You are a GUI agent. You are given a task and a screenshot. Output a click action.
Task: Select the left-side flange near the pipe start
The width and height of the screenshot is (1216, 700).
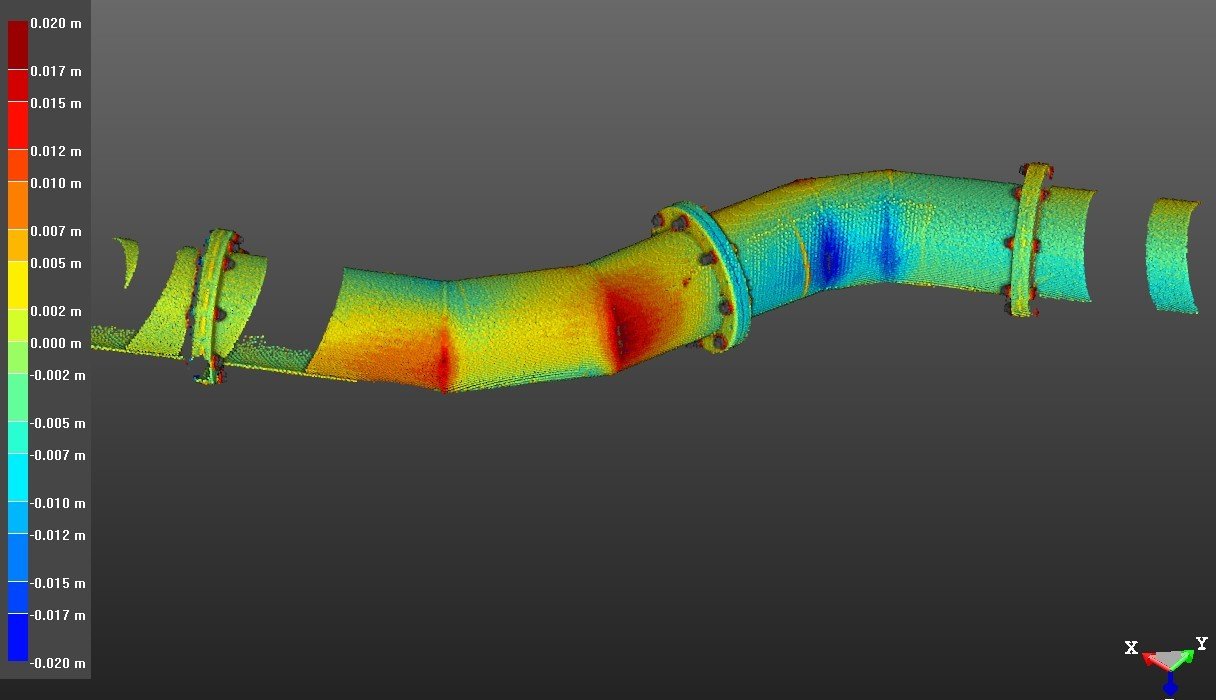(x=213, y=303)
